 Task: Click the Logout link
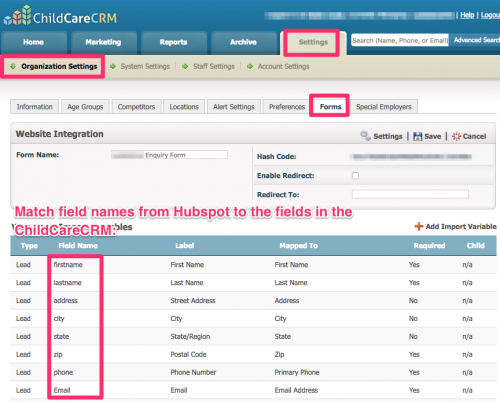point(490,15)
